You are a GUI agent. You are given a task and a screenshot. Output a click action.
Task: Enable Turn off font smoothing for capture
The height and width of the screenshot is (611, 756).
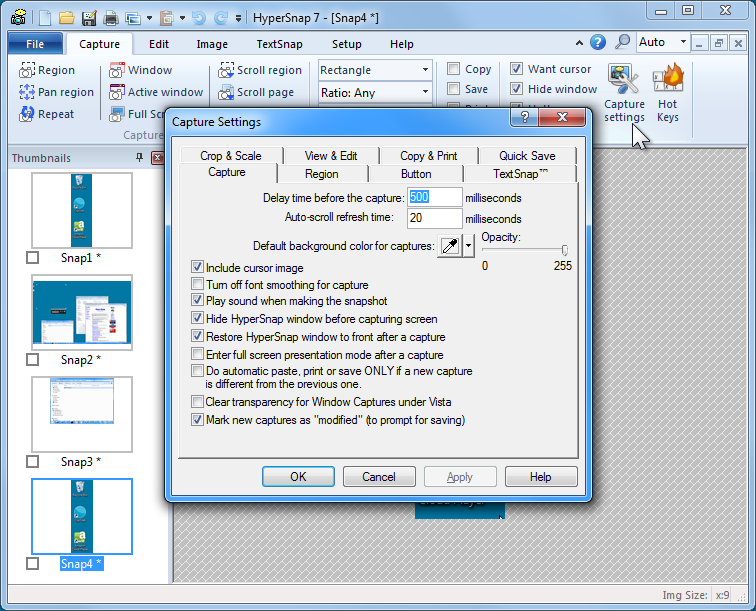click(x=198, y=285)
